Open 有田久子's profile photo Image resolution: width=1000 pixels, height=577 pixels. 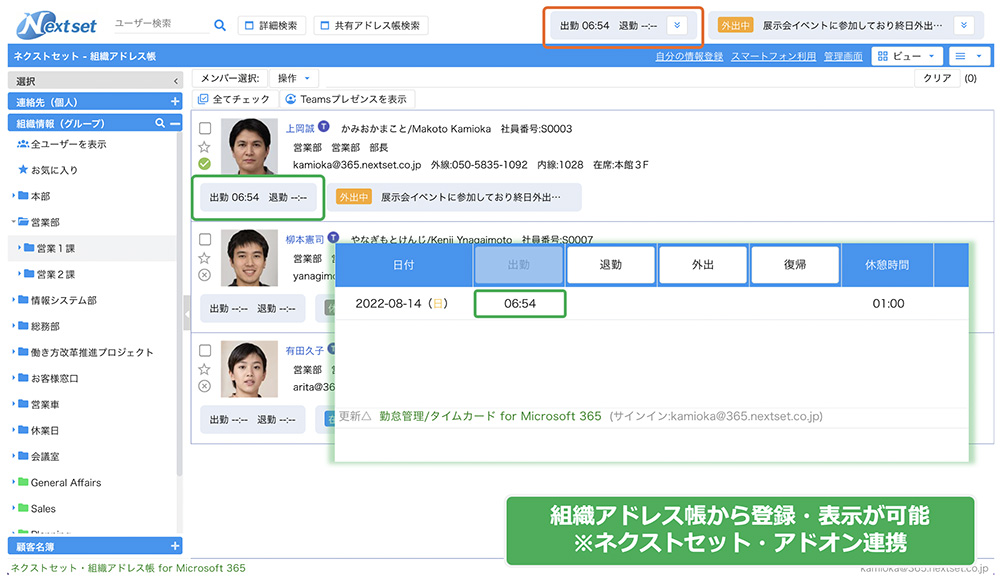pyautogui.click(x=249, y=369)
